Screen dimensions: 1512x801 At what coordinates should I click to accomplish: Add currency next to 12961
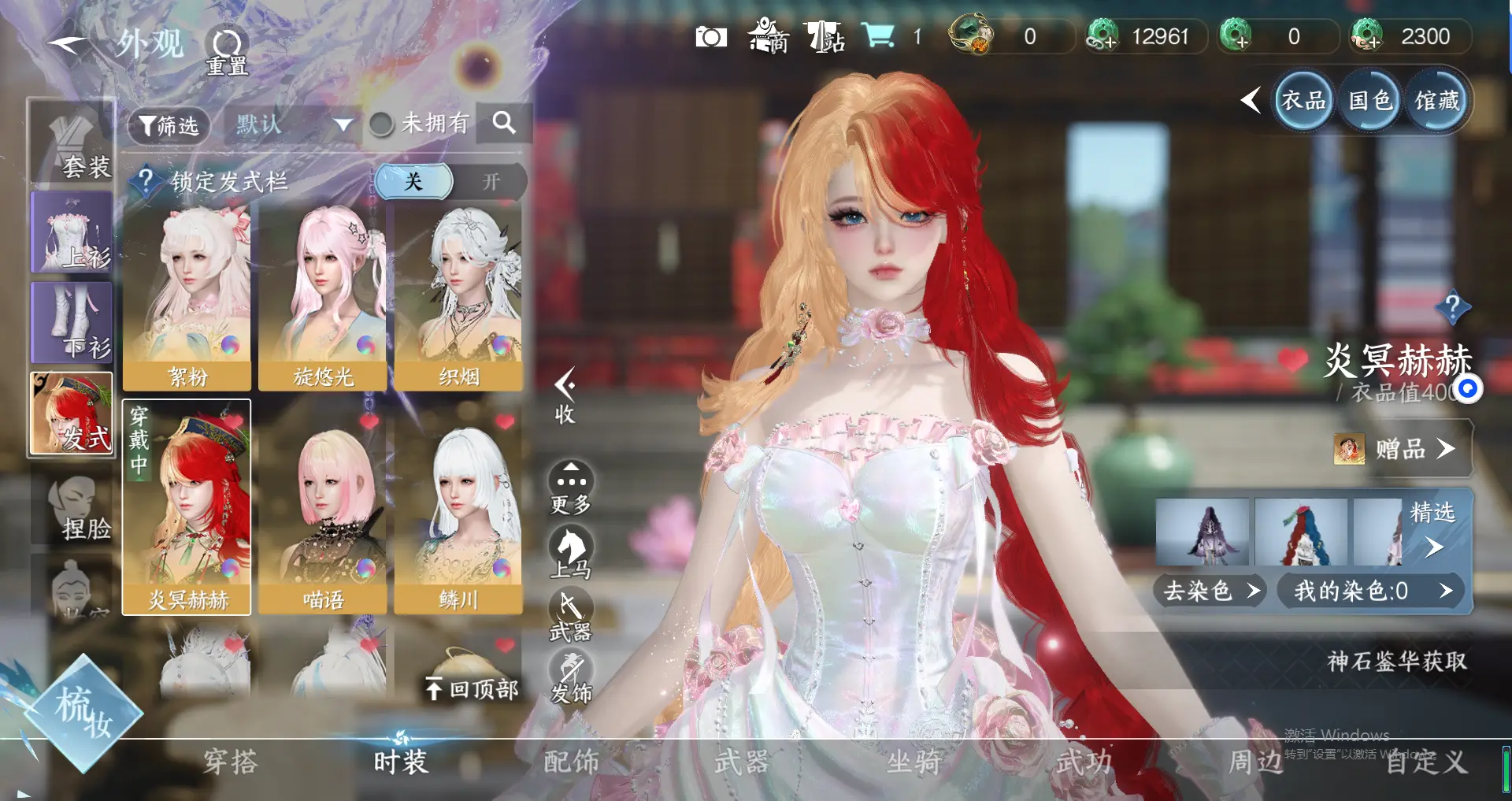1102,36
